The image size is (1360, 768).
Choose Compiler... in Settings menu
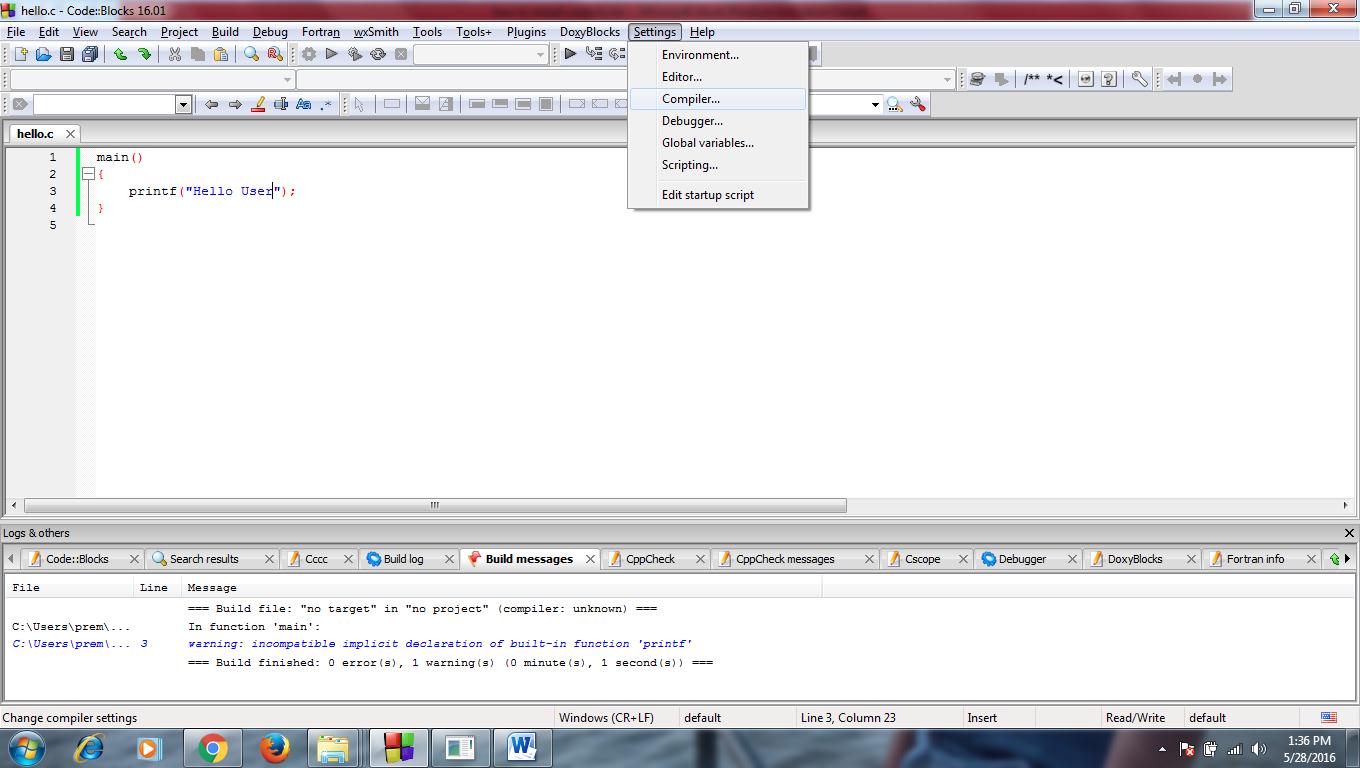(x=718, y=99)
